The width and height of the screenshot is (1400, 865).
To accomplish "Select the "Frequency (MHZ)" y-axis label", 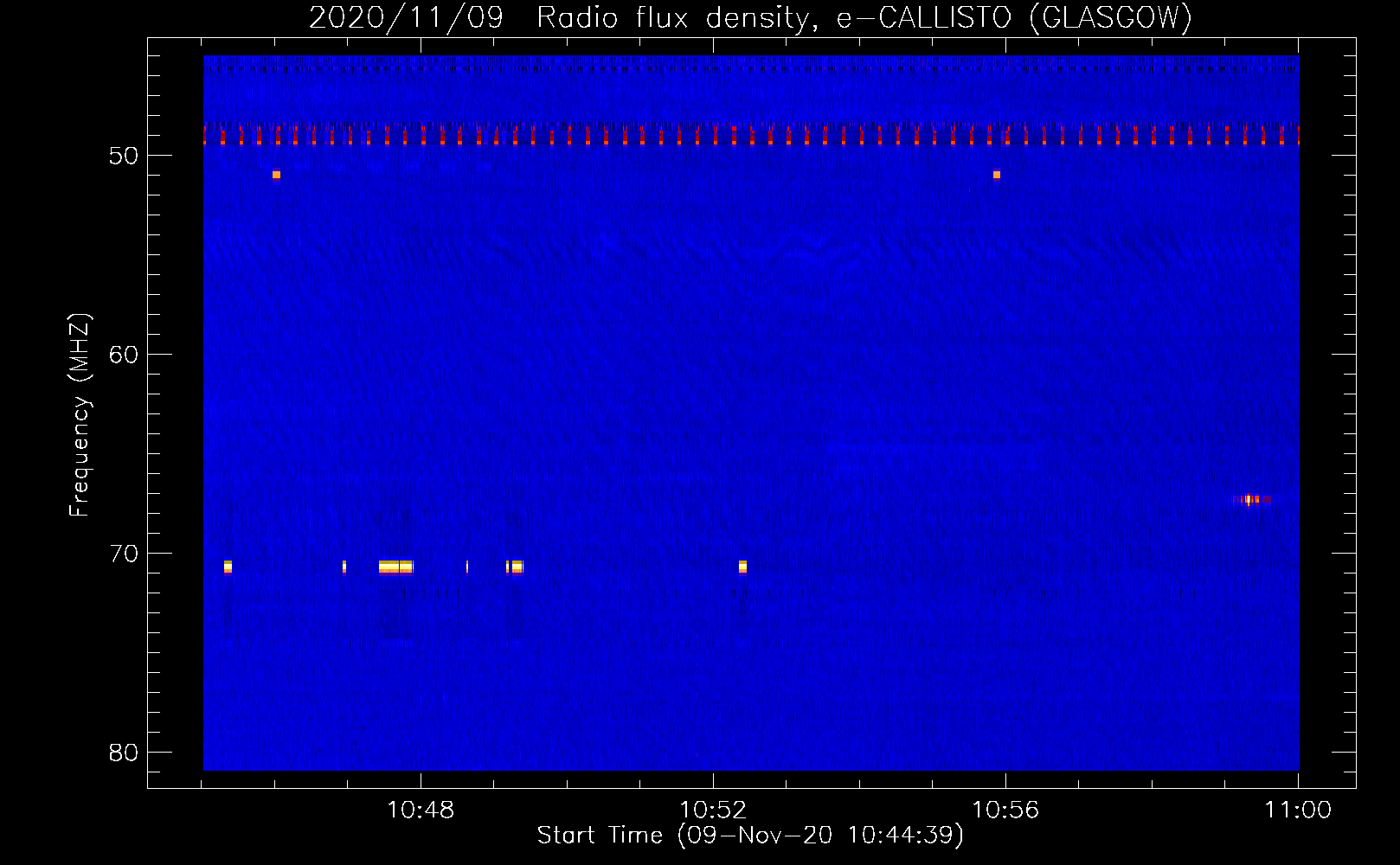I will (x=80, y=415).
